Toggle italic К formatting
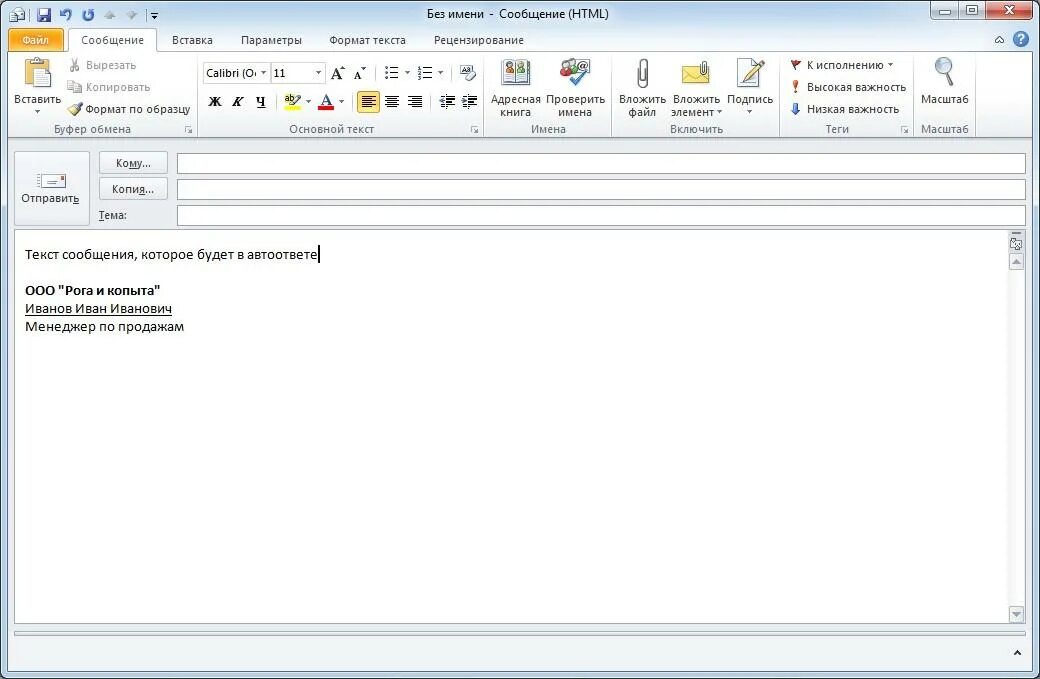This screenshot has width=1040, height=679. coord(237,101)
